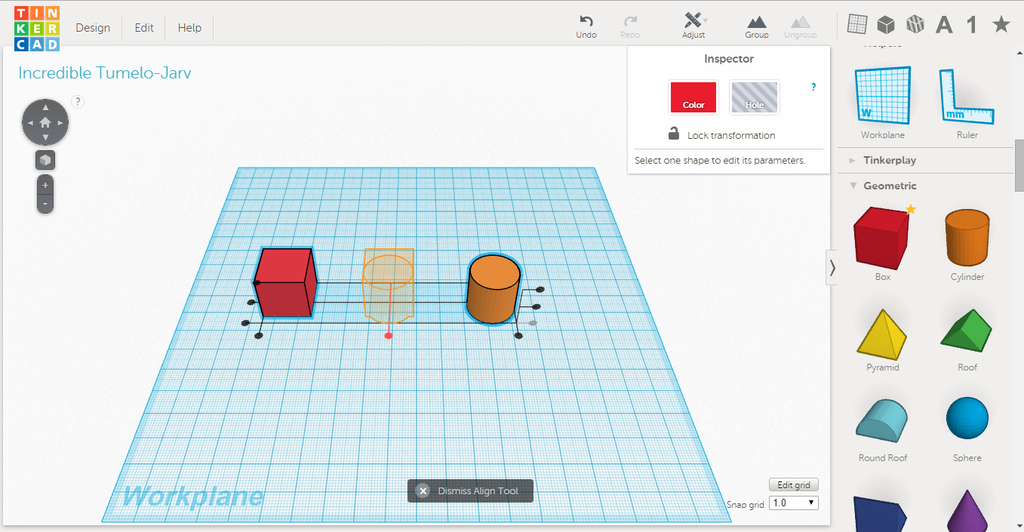This screenshot has width=1024, height=532.
Task: Click the yellow star on Box shape
Action: click(x=910, y=210)
